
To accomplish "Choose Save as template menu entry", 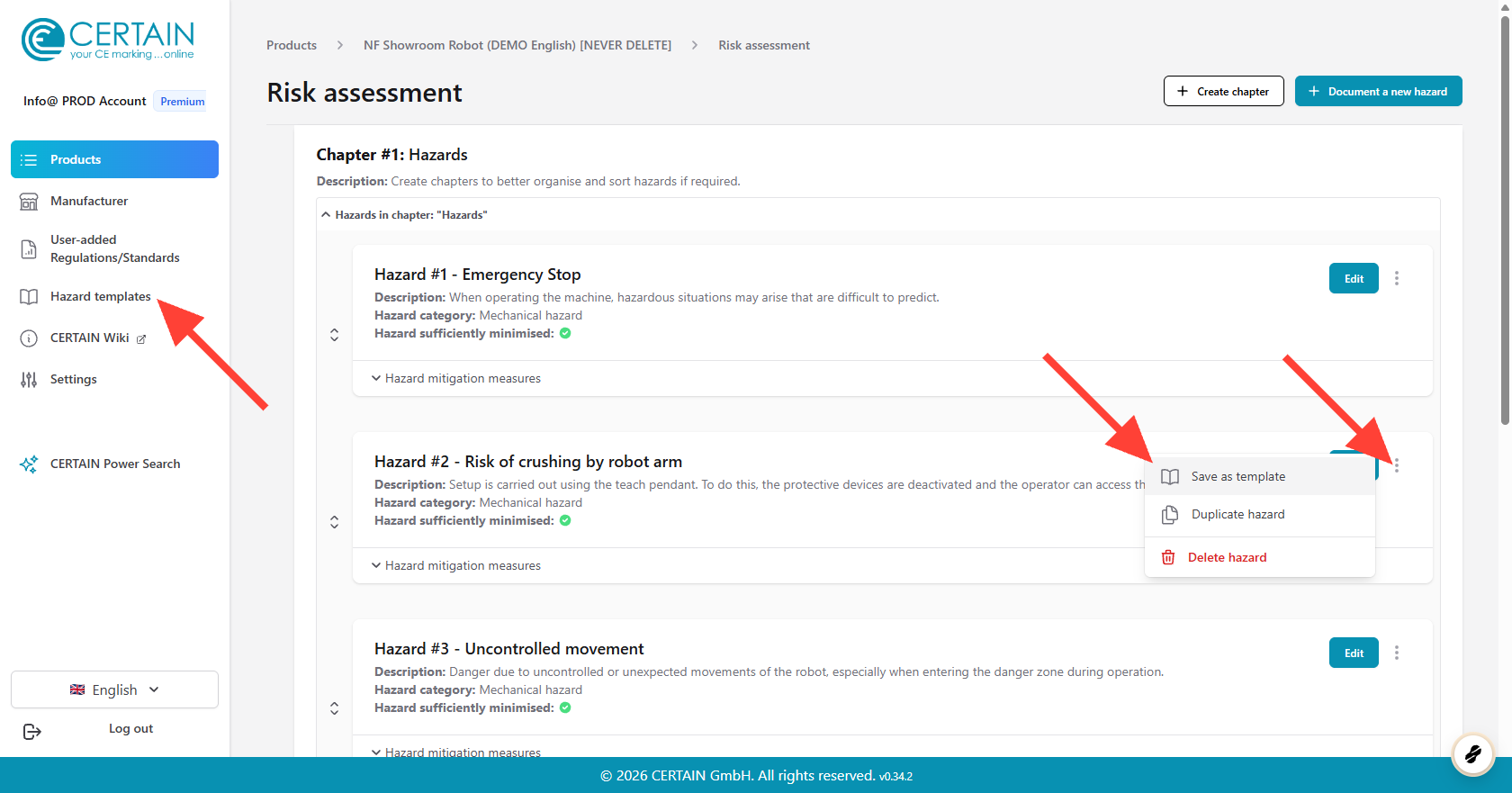I will 1260,476.
